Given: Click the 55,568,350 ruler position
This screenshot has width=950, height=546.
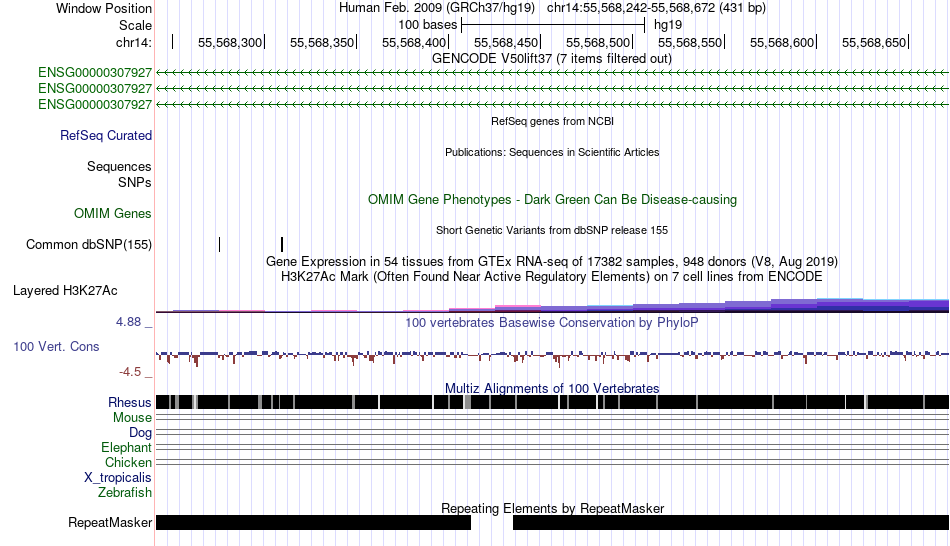Looking at the screenshot, I should click(x=322, y=42).
